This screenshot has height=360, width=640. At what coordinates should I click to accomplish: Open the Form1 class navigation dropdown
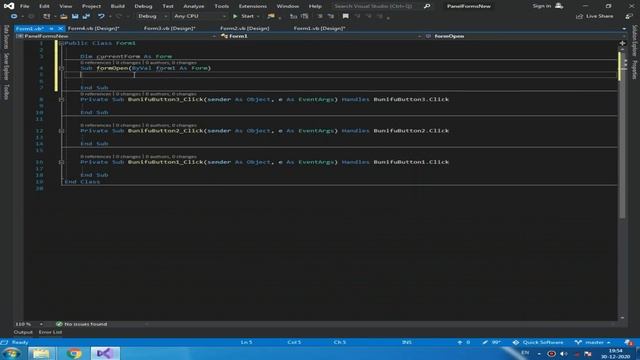coord(321,36)
